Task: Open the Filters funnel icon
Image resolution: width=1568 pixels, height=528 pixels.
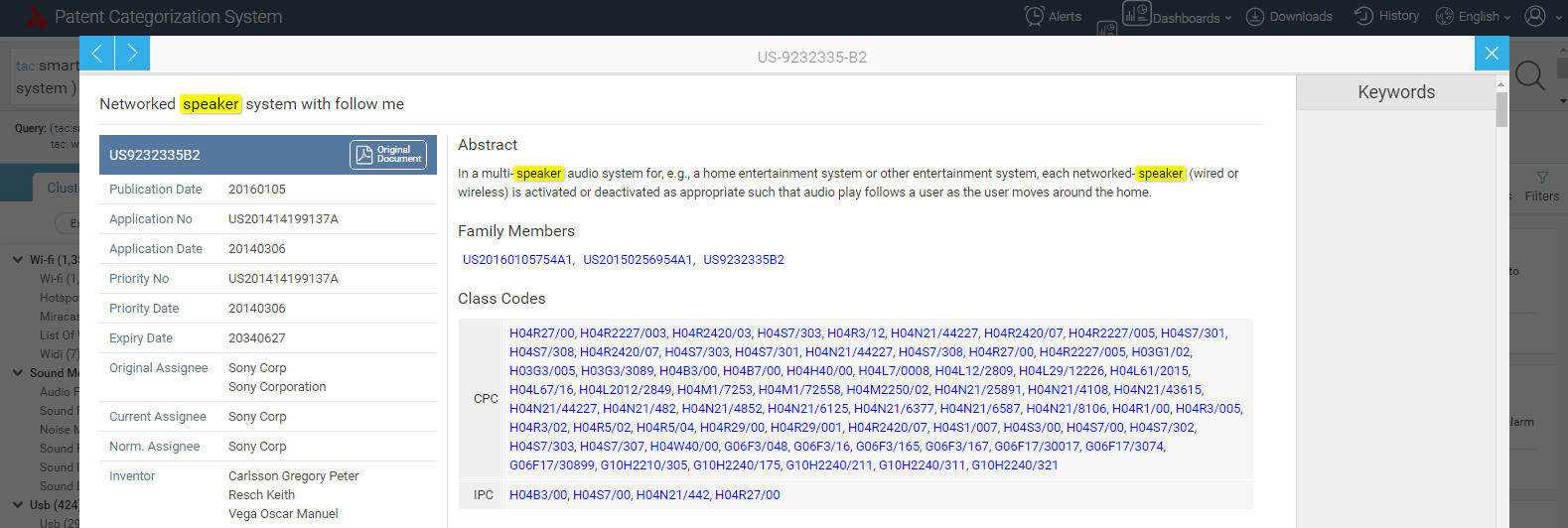Action: click(x=1541, y=178)
